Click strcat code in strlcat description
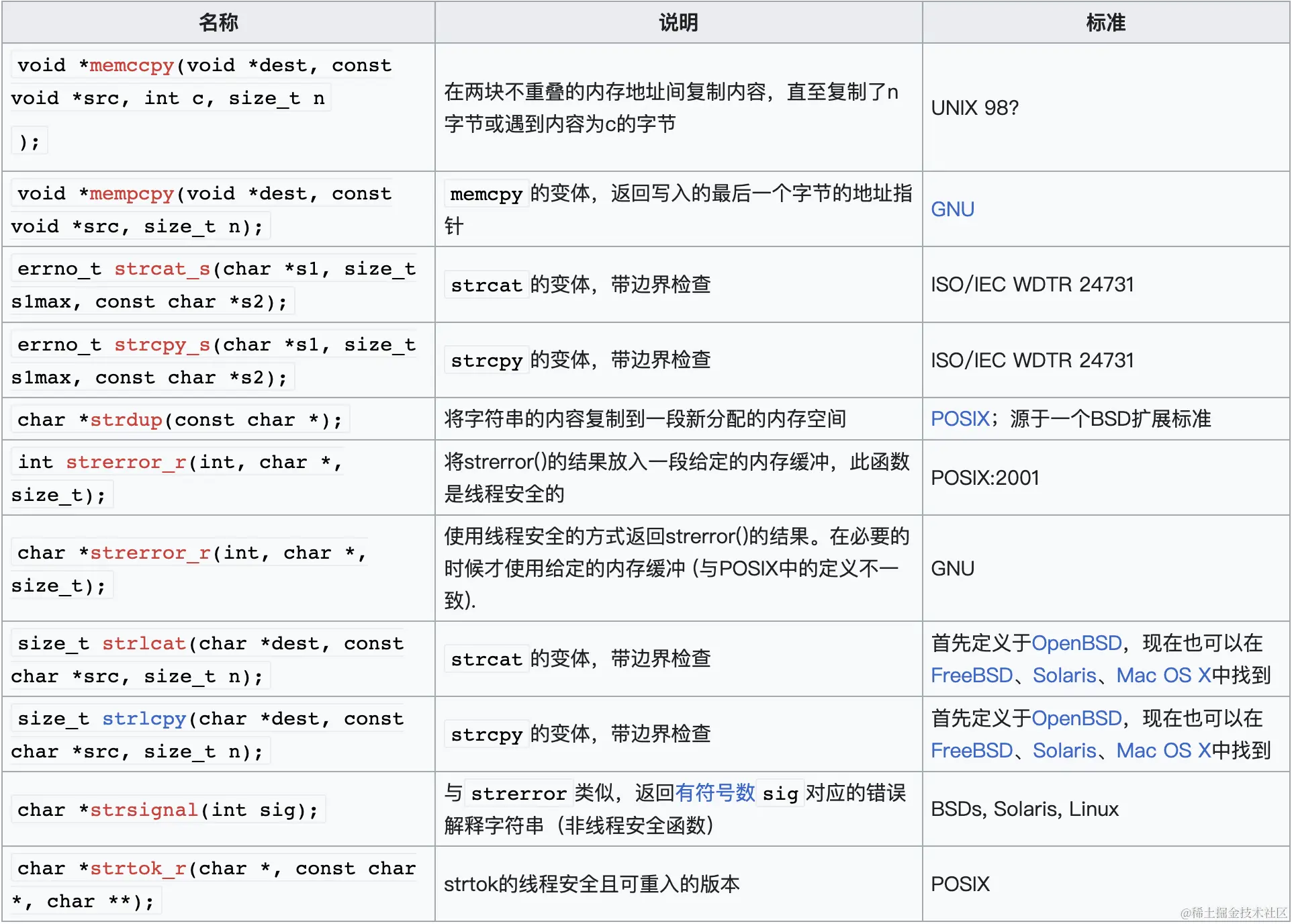 (x=486, y=659)
